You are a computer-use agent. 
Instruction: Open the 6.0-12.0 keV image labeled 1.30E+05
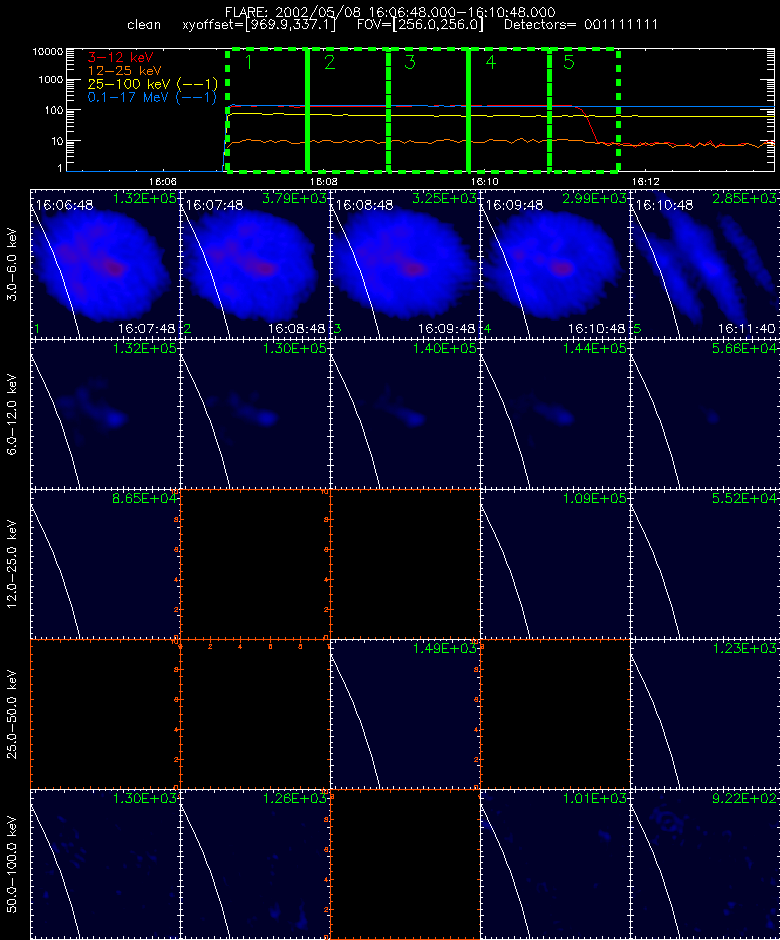coord(255,414)
